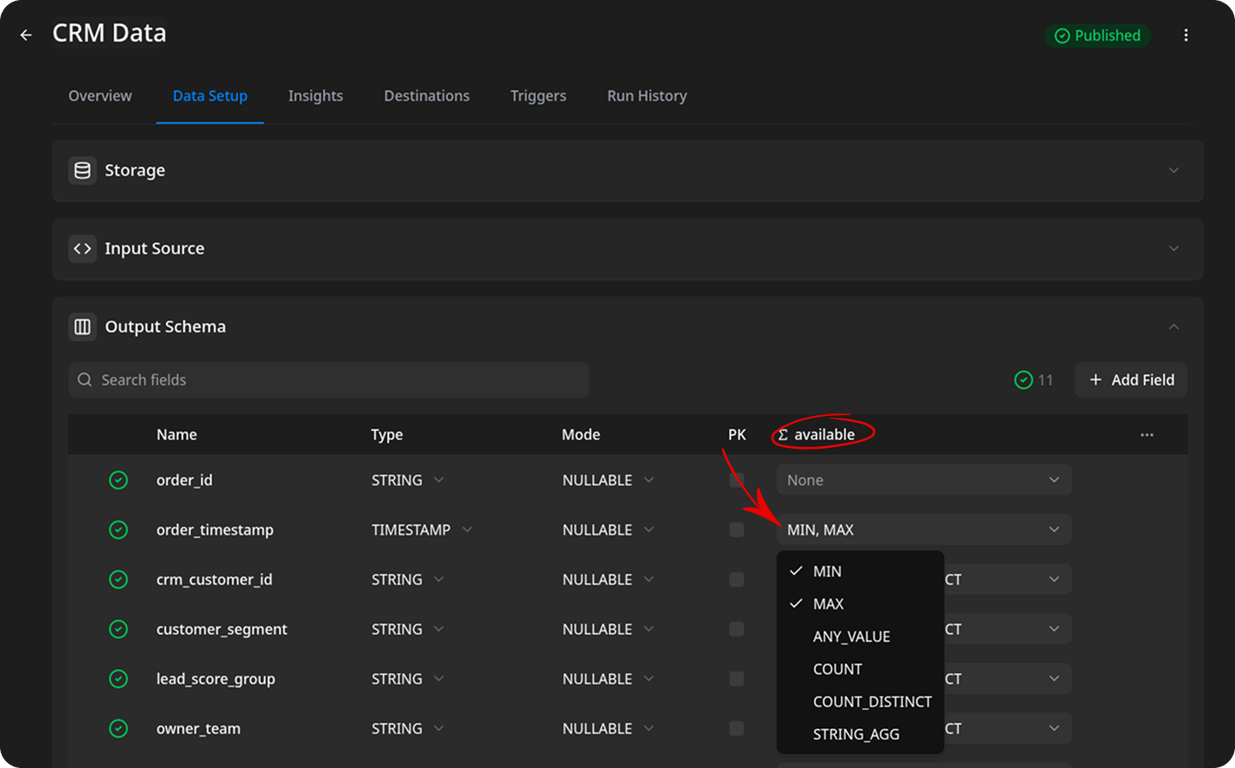Click the Mode column header
The image size is (1235, 768).
581,435
